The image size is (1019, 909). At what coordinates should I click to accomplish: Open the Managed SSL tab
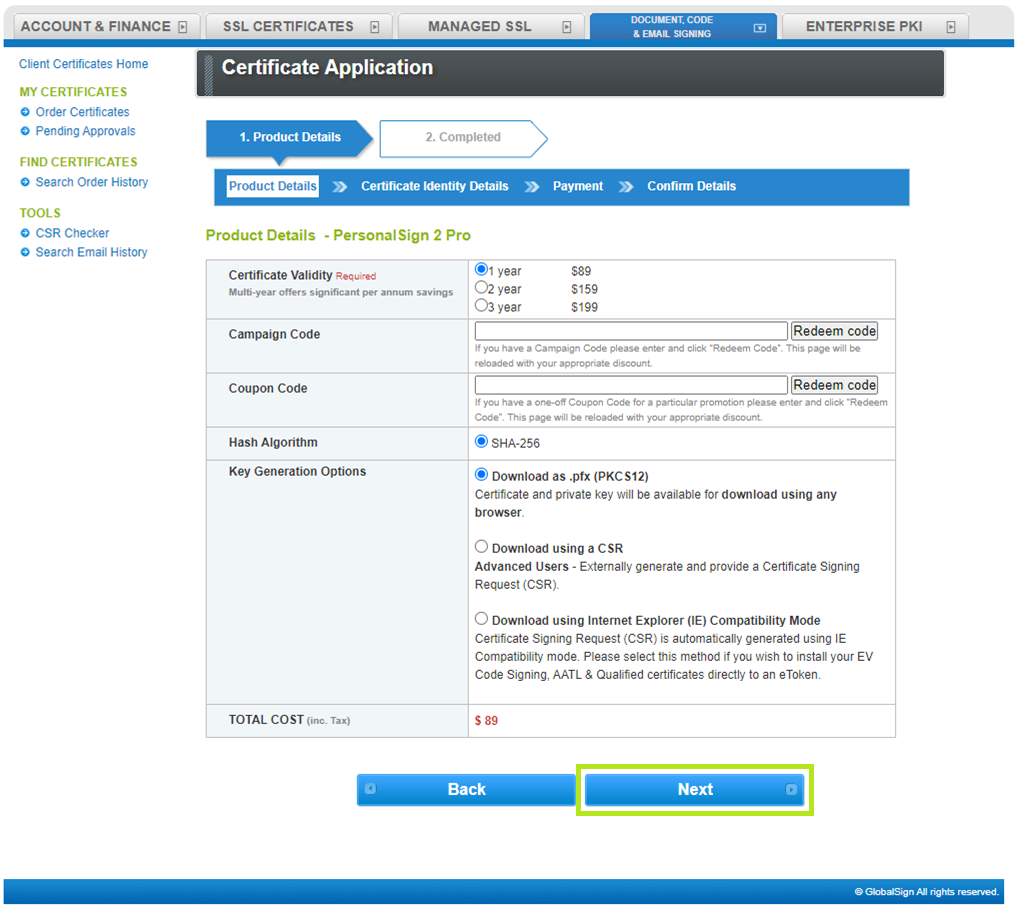pos(491,27)
